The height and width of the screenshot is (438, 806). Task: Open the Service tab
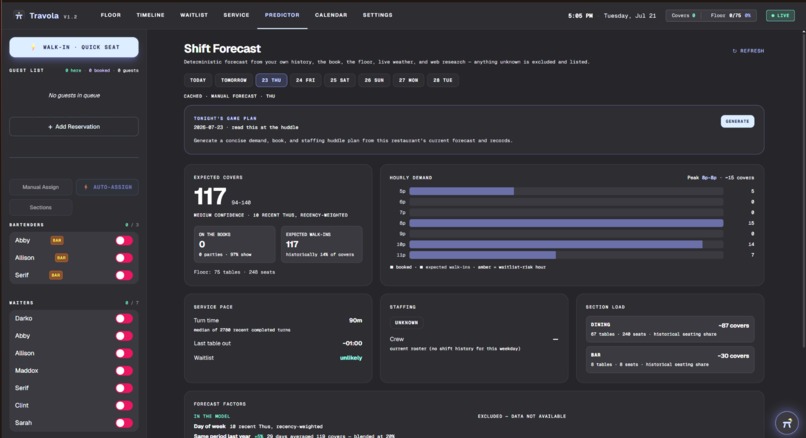pos(236,15)
